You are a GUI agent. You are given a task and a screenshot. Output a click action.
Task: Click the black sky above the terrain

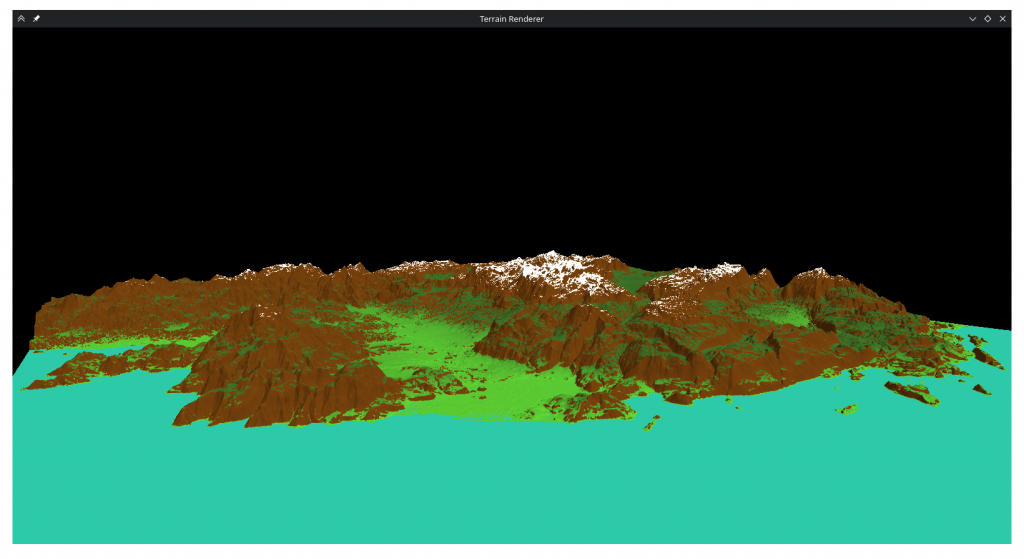coord(500,130)
